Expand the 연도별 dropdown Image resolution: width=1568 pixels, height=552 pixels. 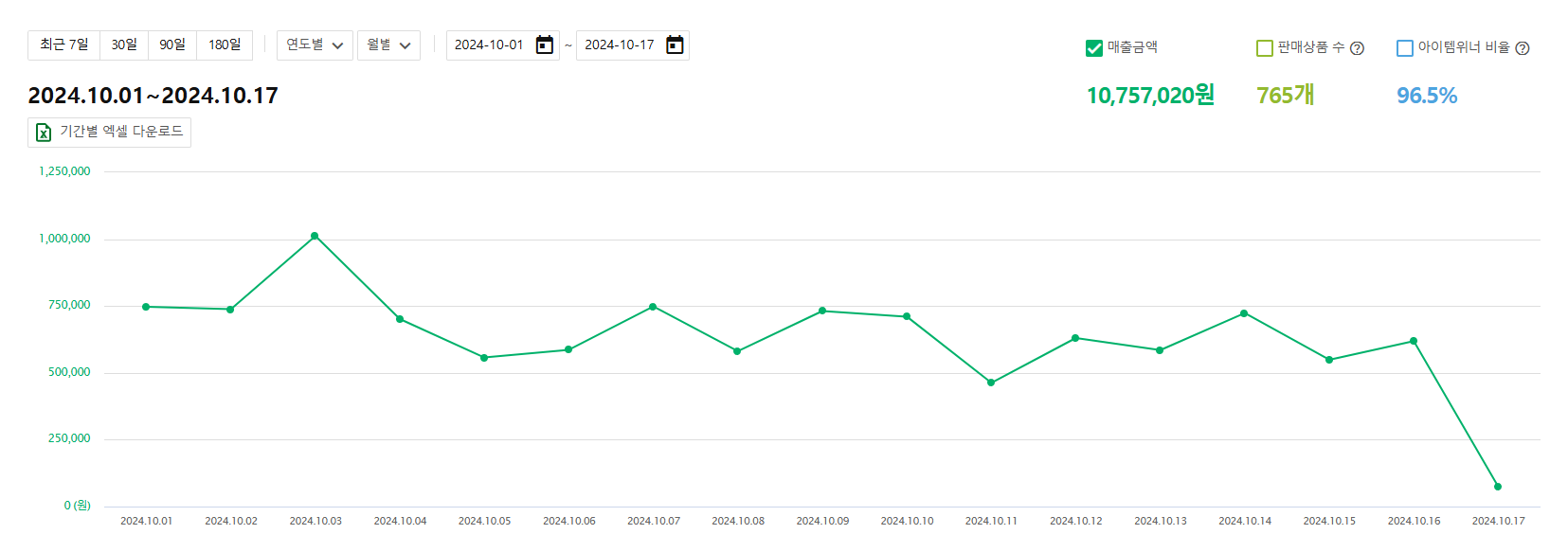click(x=315, y=45)
